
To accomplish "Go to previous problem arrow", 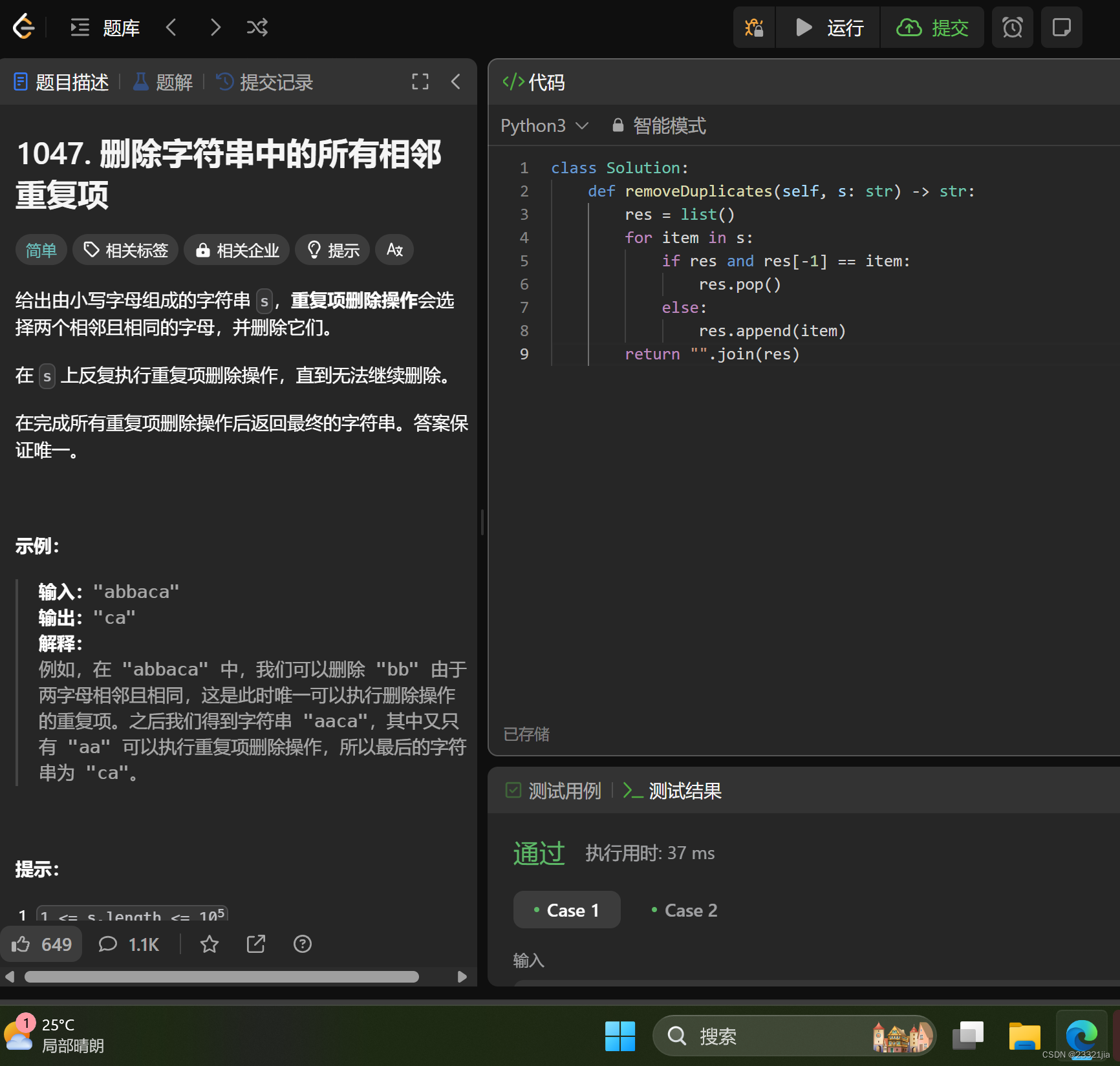I will 171,27.
